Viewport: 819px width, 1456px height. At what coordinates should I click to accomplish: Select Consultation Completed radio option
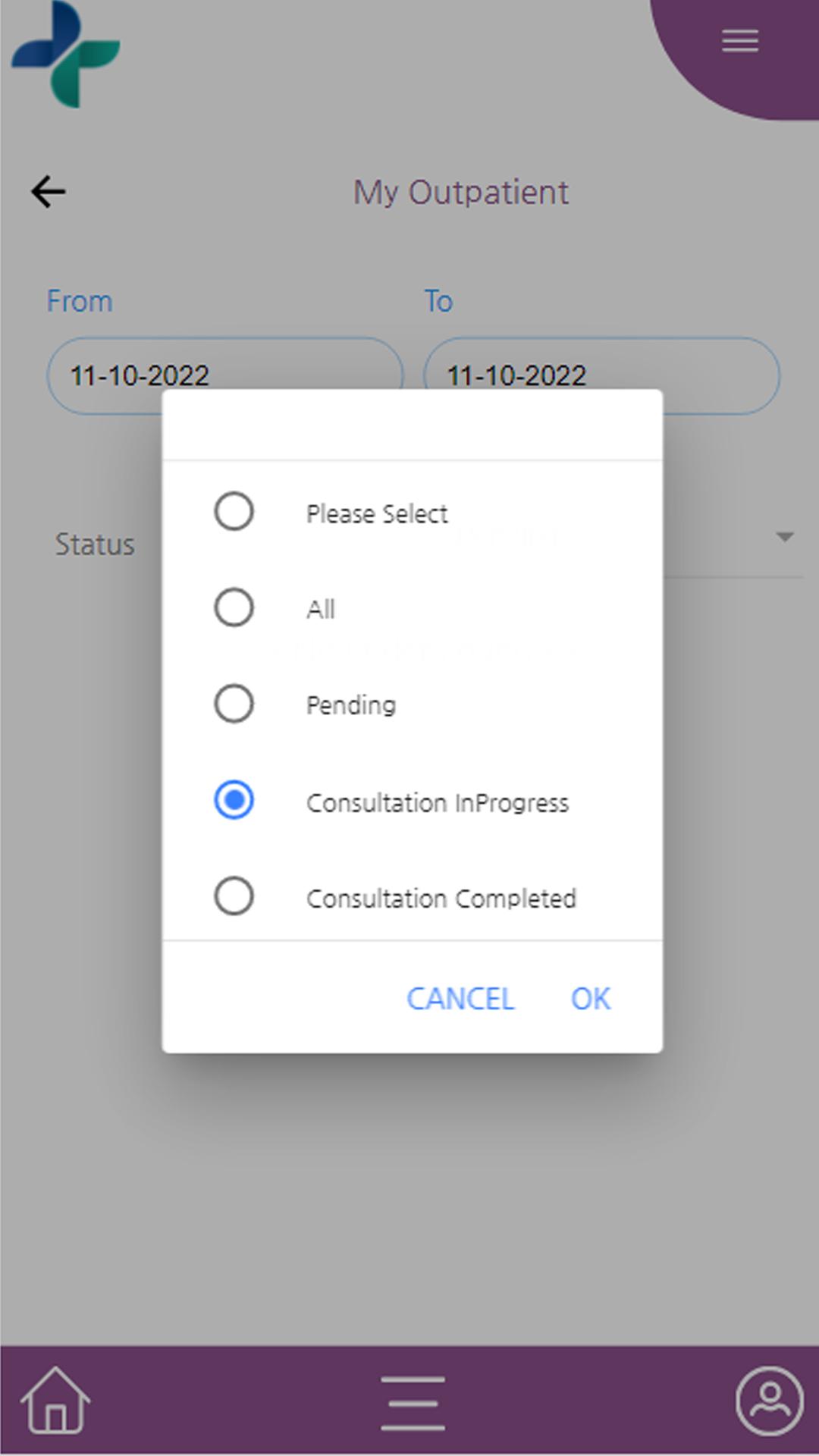point(234,896)
